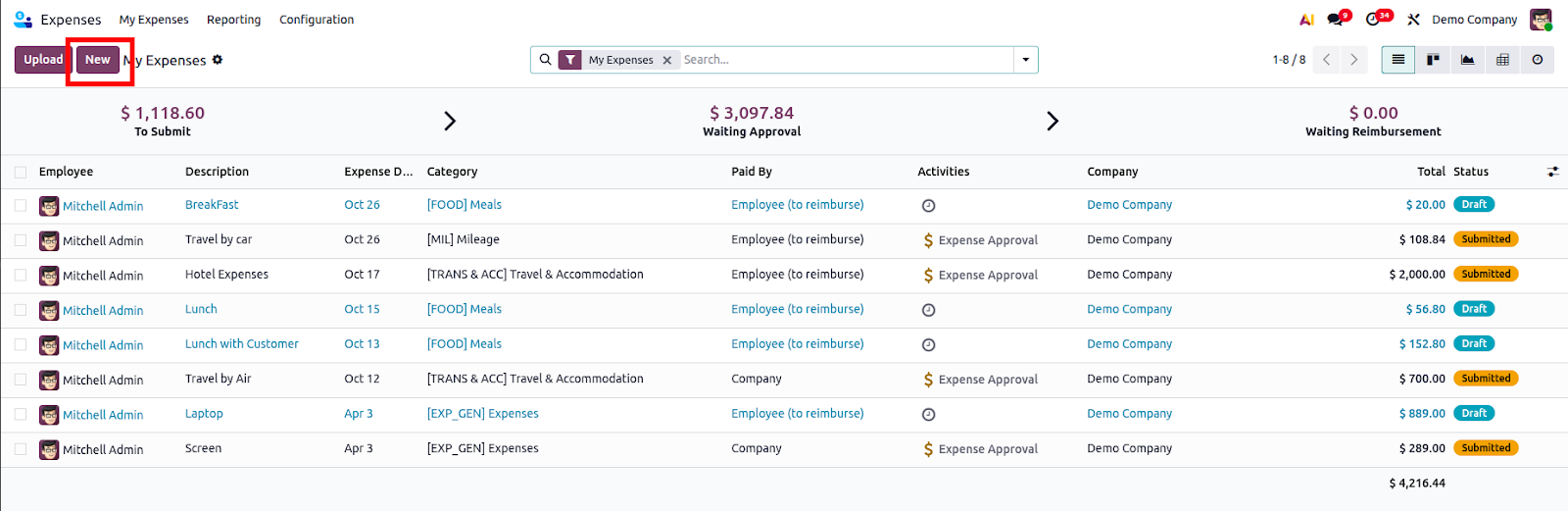
Task: Open the Demo Company switcher
Action: pyautogui.click(x=1474, y=20)
